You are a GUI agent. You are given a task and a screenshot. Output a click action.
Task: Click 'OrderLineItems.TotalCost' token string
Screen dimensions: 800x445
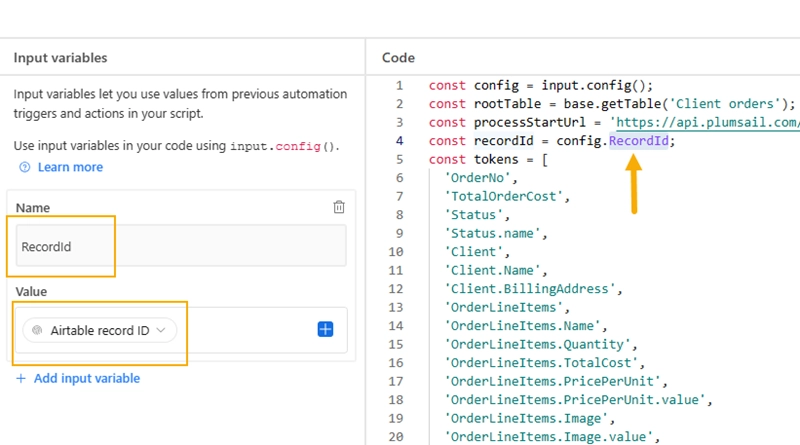point(540,363)
